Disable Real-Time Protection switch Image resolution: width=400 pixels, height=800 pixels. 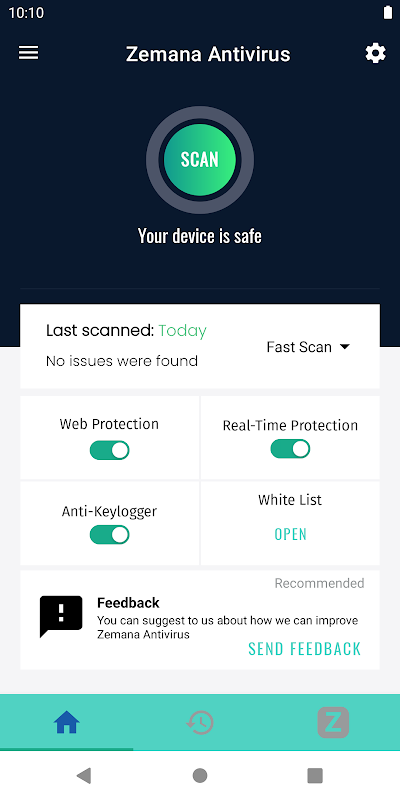290,449
